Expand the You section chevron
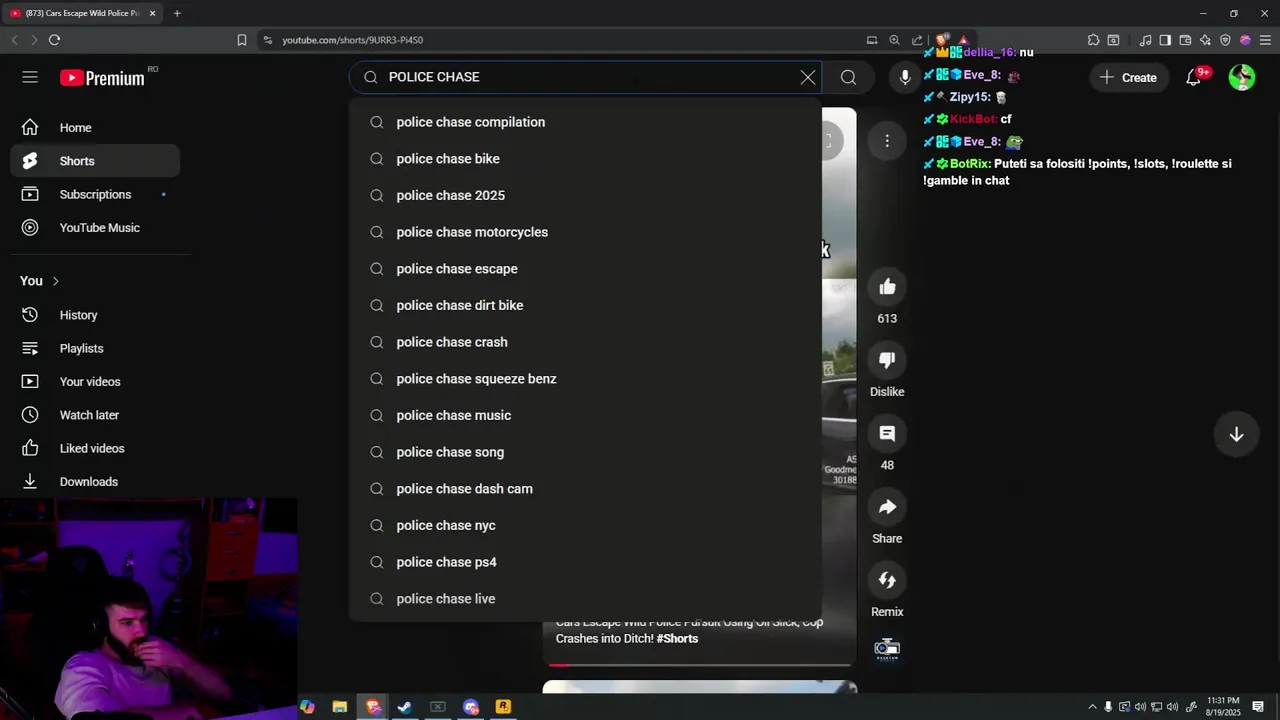The height and width of the screenshot is (720, 1280). coord(56,281)
